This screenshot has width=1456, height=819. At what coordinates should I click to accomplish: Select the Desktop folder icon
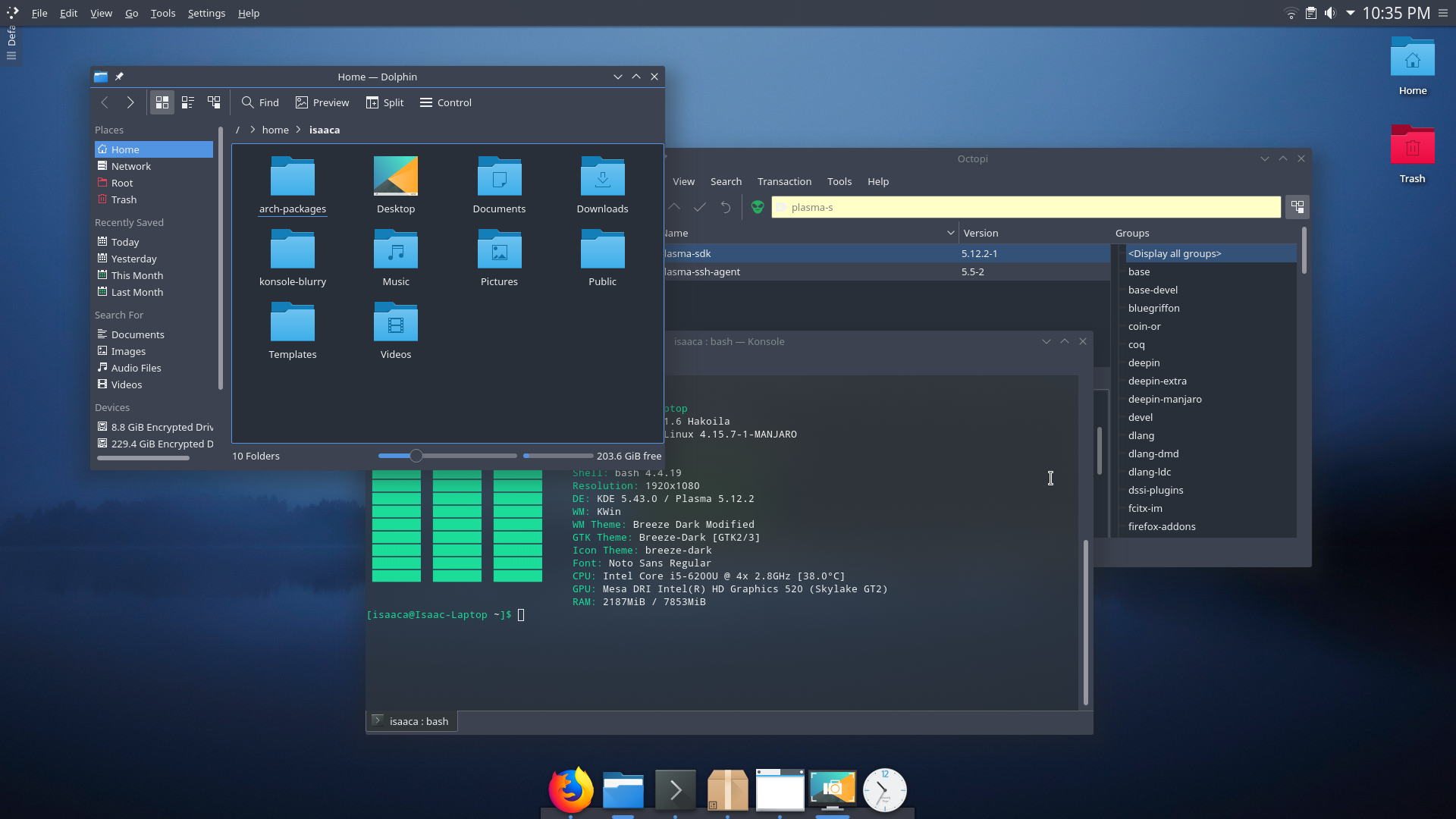[396, 186]
